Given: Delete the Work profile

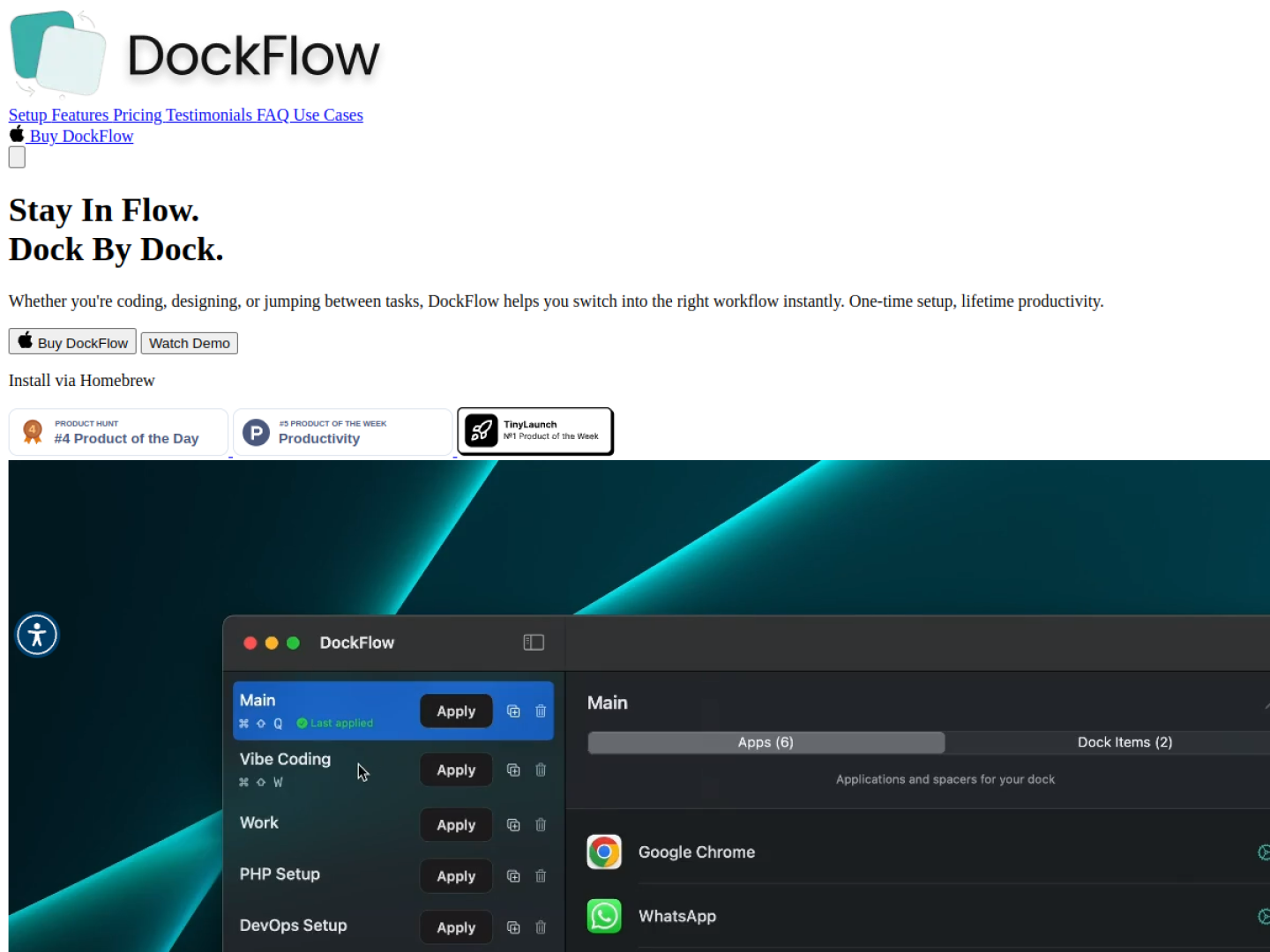Looking at the screenshot, I should (541, 825).
